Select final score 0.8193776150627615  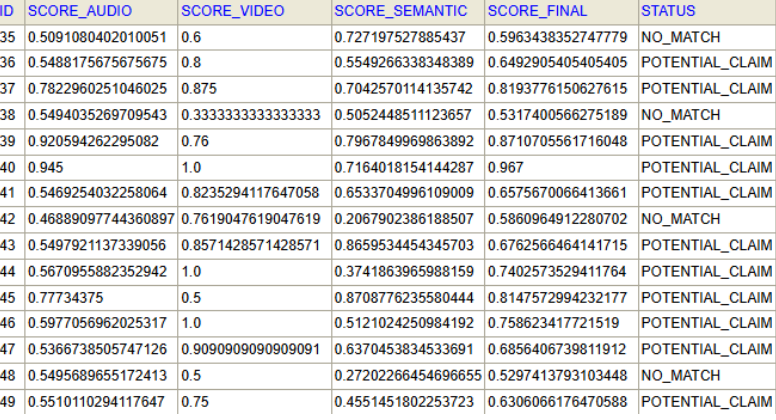pyautogui.click(x=557, y=89)
